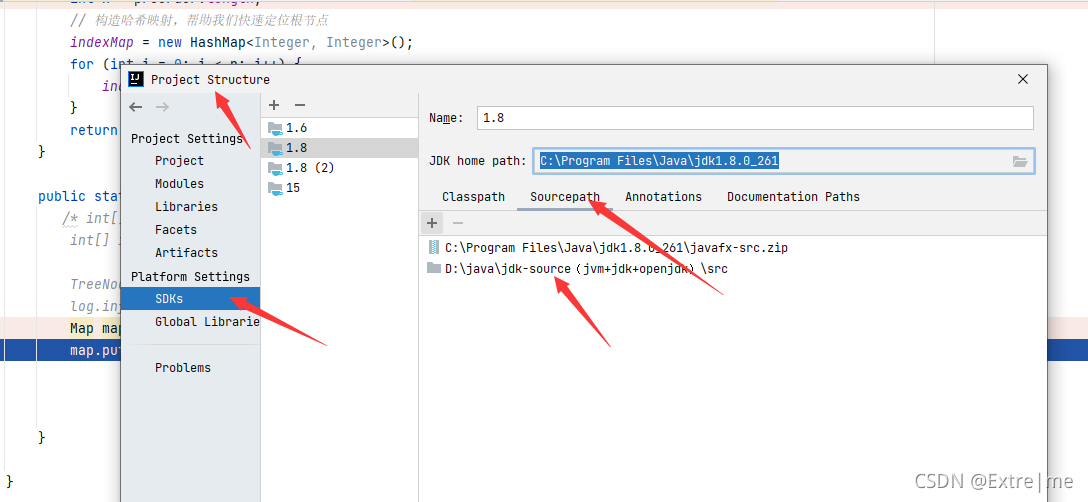Select the 1.8 (2) SDK entry
Image resolution: width=1088 pixels, height=502 pixels.
tap(340, 168)
